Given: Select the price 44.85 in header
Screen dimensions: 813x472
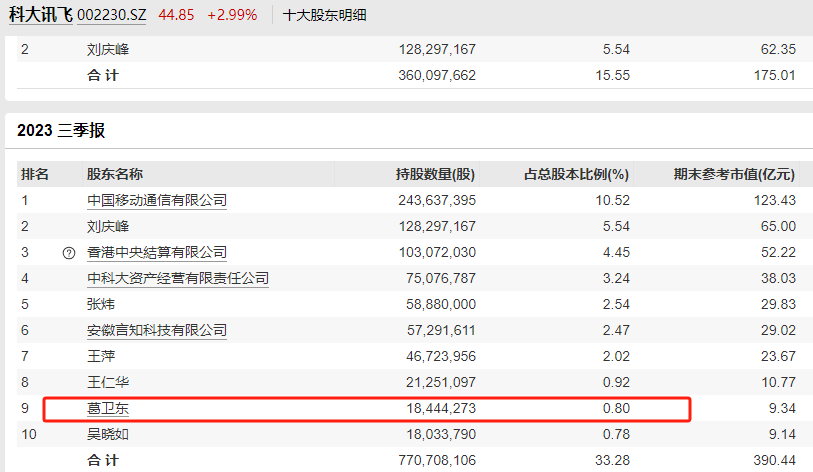Looking at the screenshot, I should pos(176,15).
